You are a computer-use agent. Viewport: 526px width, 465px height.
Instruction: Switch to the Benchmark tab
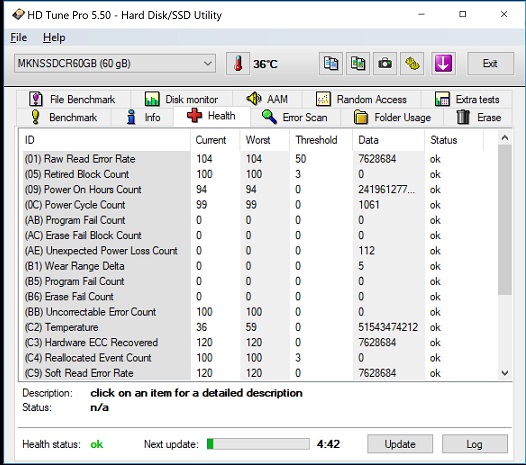click(x=64, y=117)
